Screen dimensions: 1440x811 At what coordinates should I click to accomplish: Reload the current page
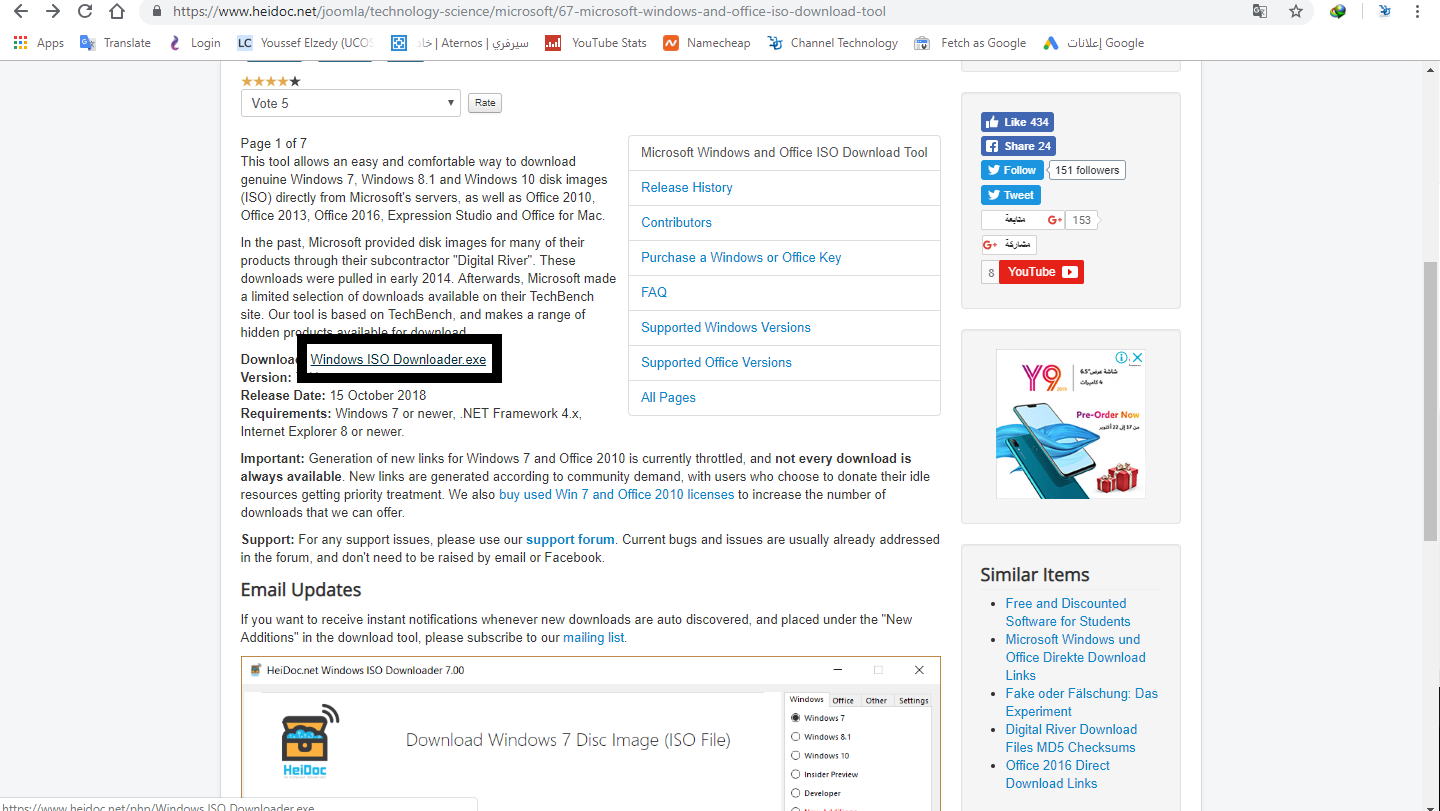point(85,12)
